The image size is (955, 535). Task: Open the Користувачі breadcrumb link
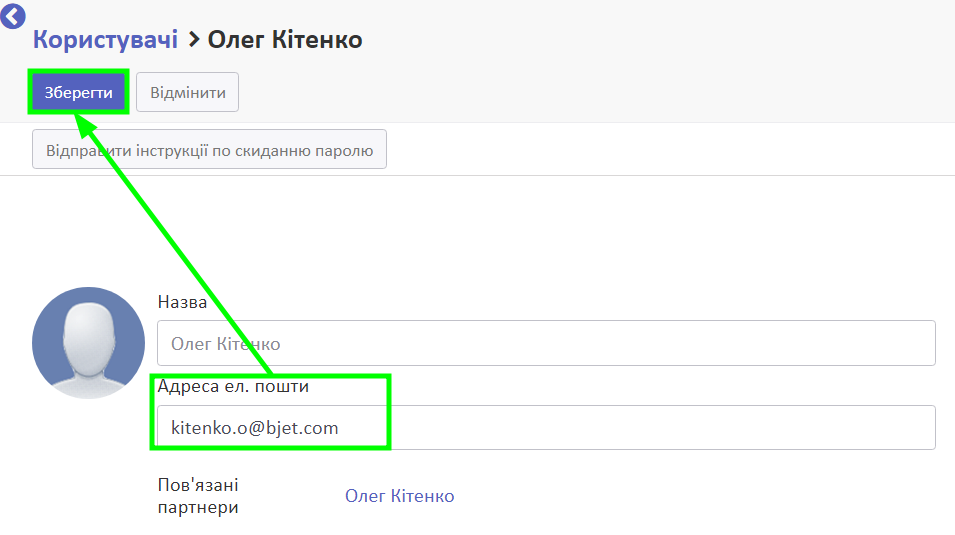[105, 40]
